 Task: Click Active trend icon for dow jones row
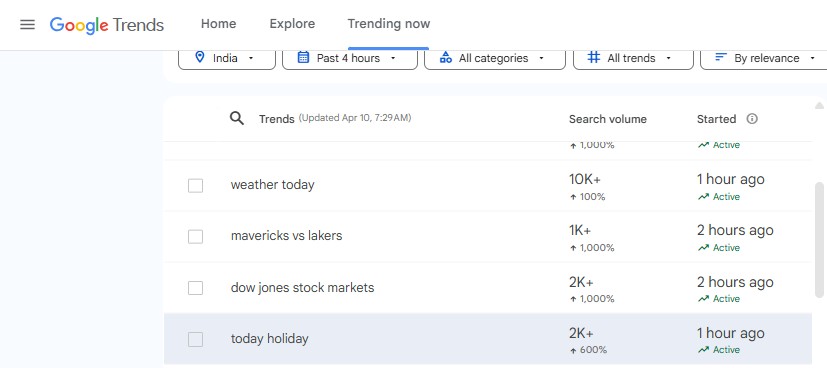[x=703, y=299]
